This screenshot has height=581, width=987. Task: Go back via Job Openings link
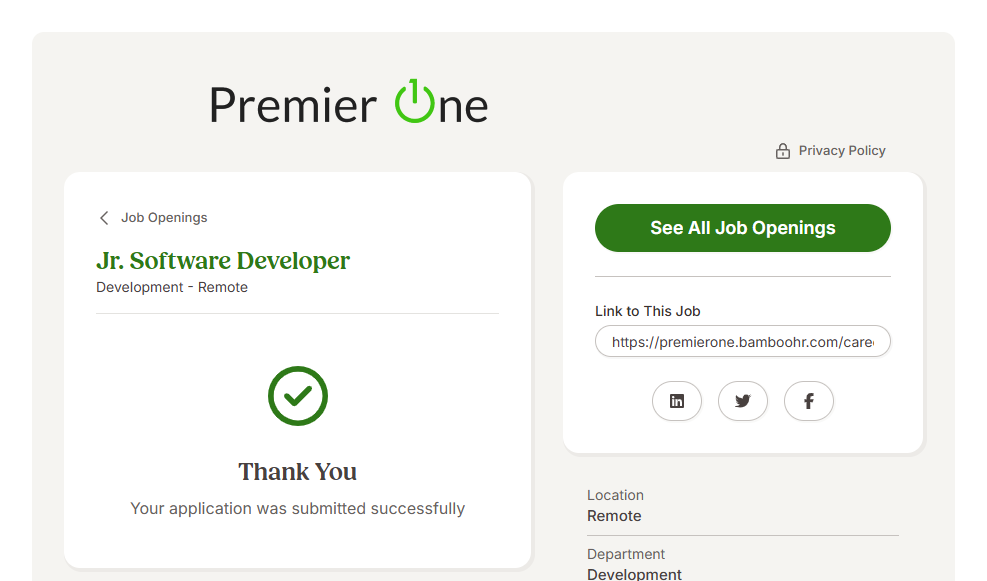[x=164, y=218]
